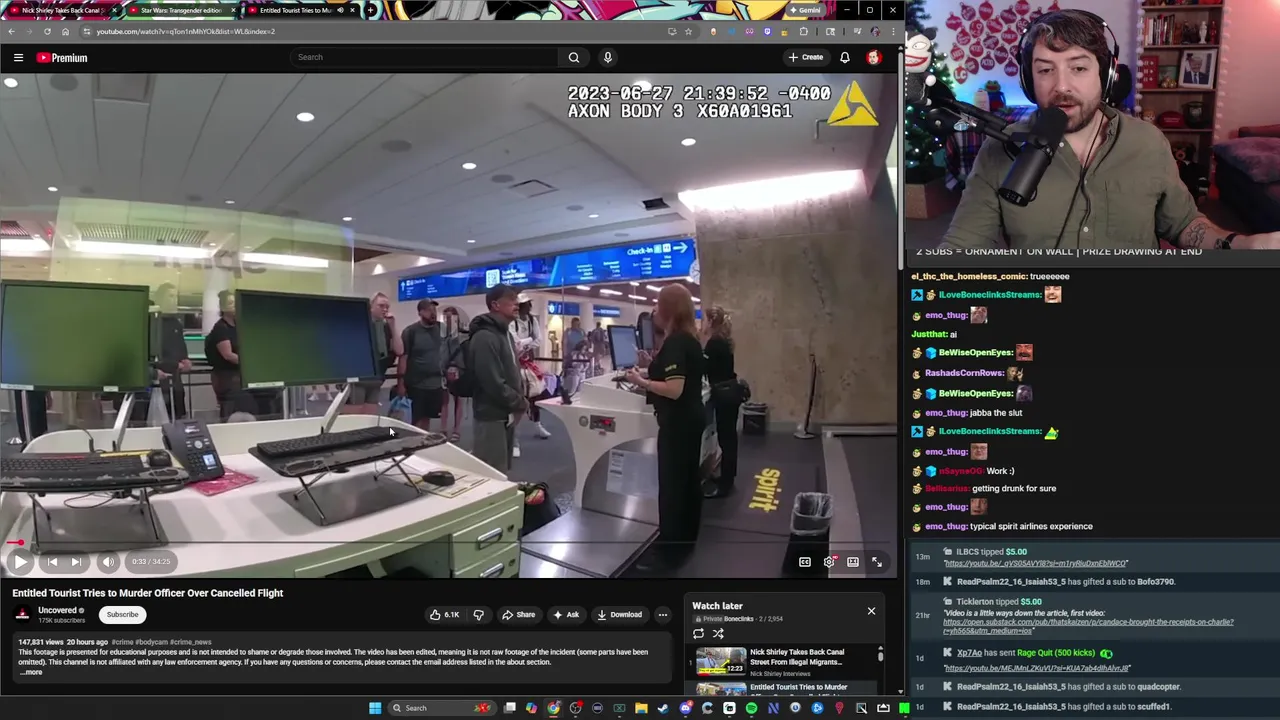The image size is (1280, 720).
Task: Open YouTube notifications bell
Action: click(845, 57)
